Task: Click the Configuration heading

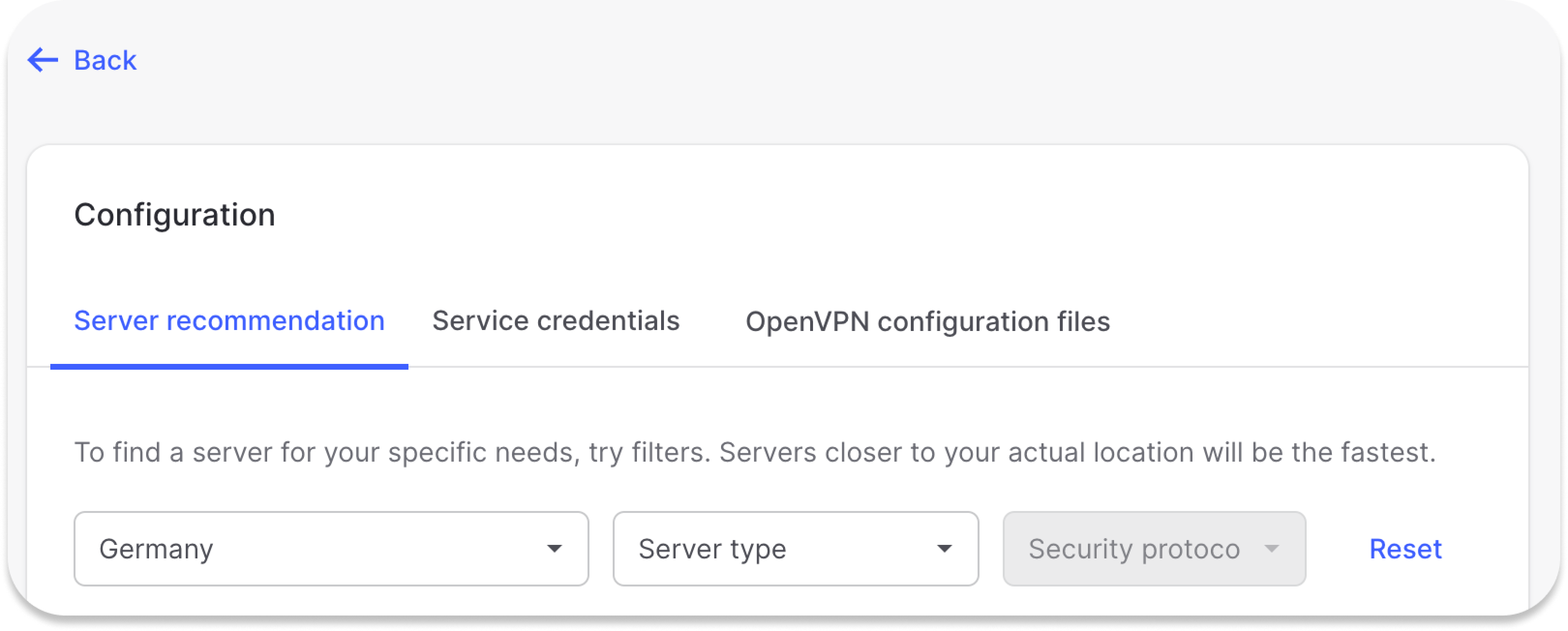Action: (x=175, y=215)
